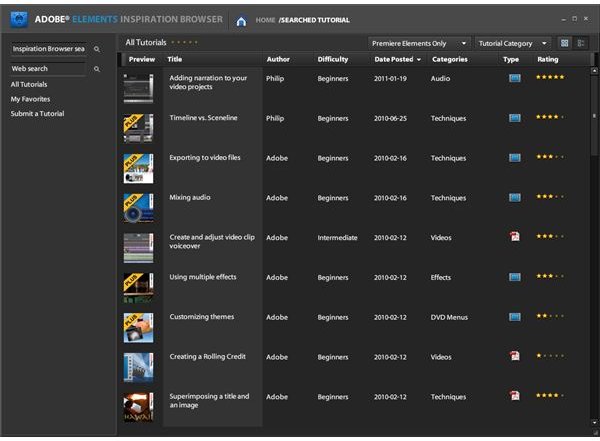600x441 pixels.
Task: Select title 'Using multiple effects'
Action: tap(203, 277)
